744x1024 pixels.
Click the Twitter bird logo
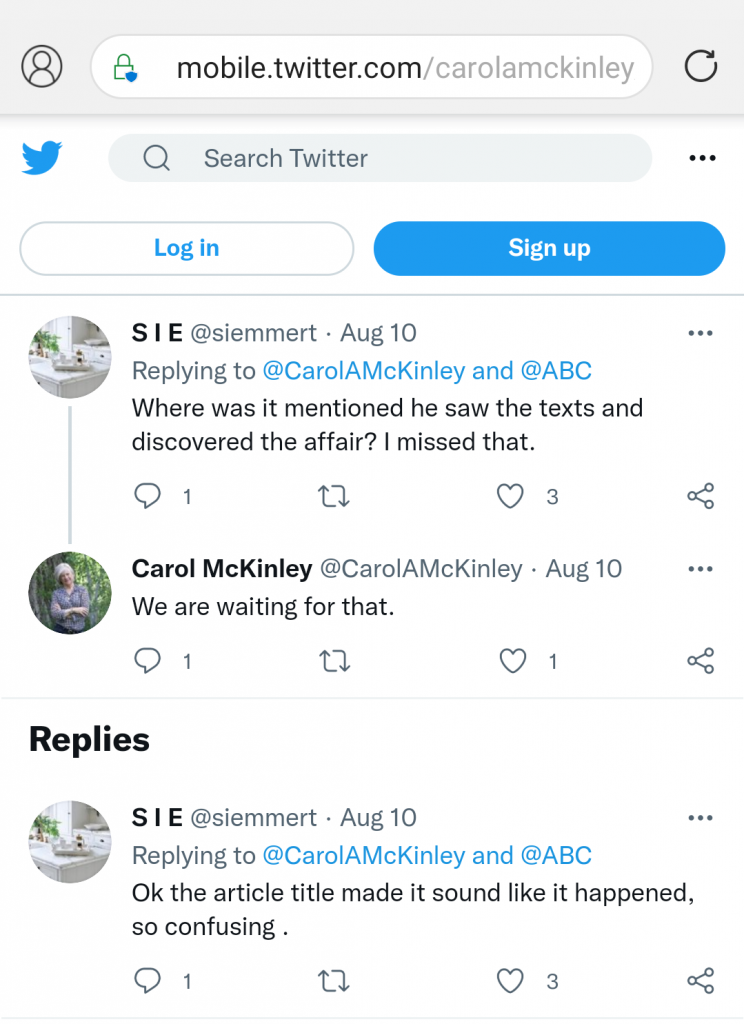42,158
